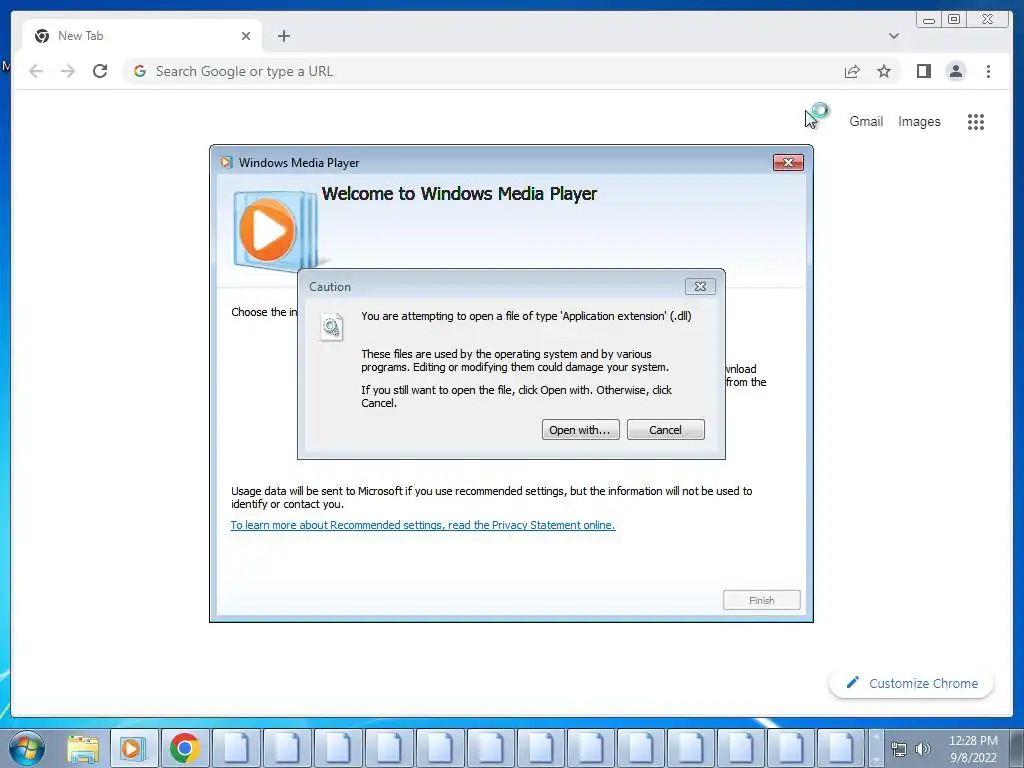This screenshot has width=1024, height=768.
Task: Select the Chrome taskbar button
Action: [185, 748]
